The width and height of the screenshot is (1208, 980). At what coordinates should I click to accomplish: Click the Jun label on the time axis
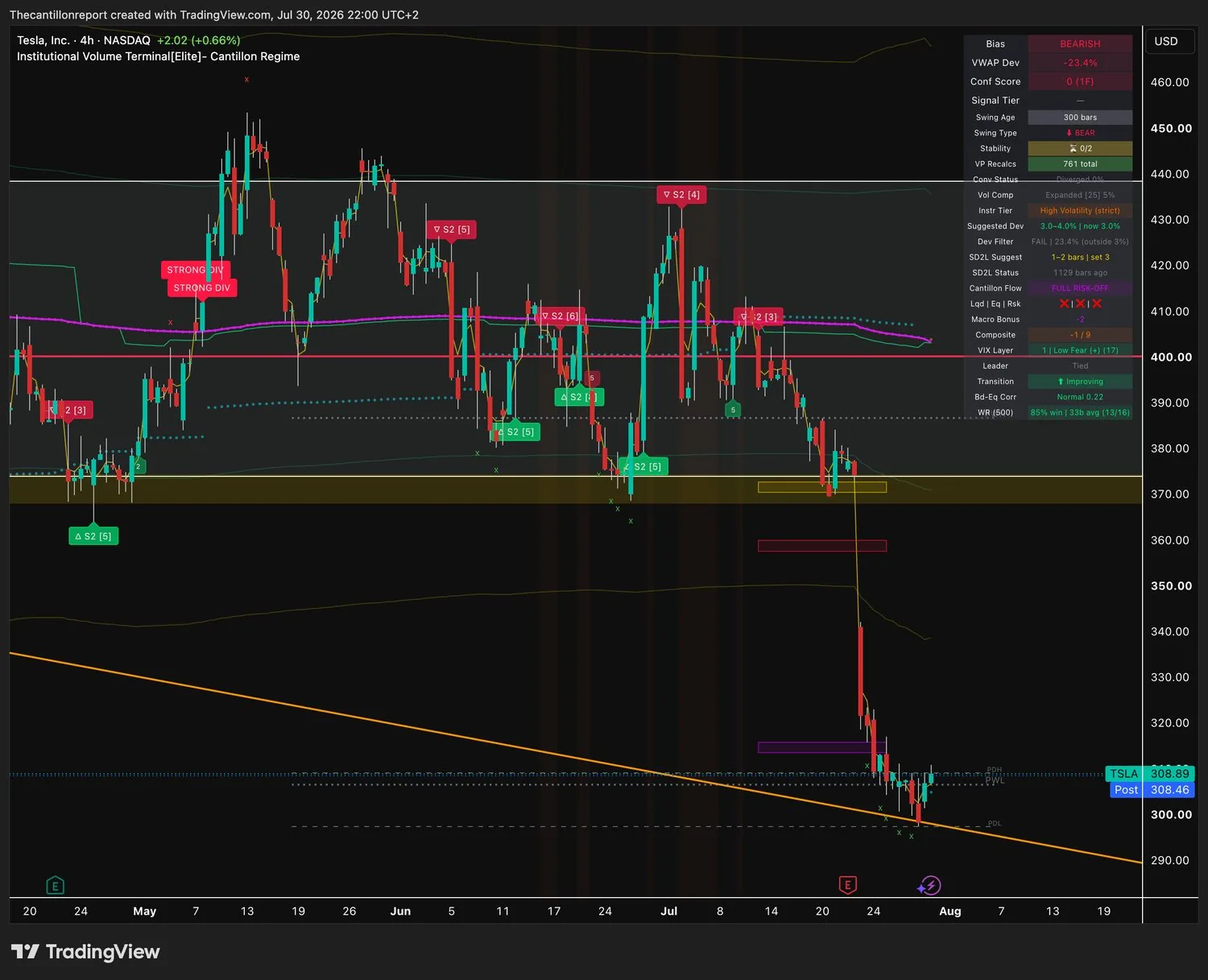click(400, 912)
